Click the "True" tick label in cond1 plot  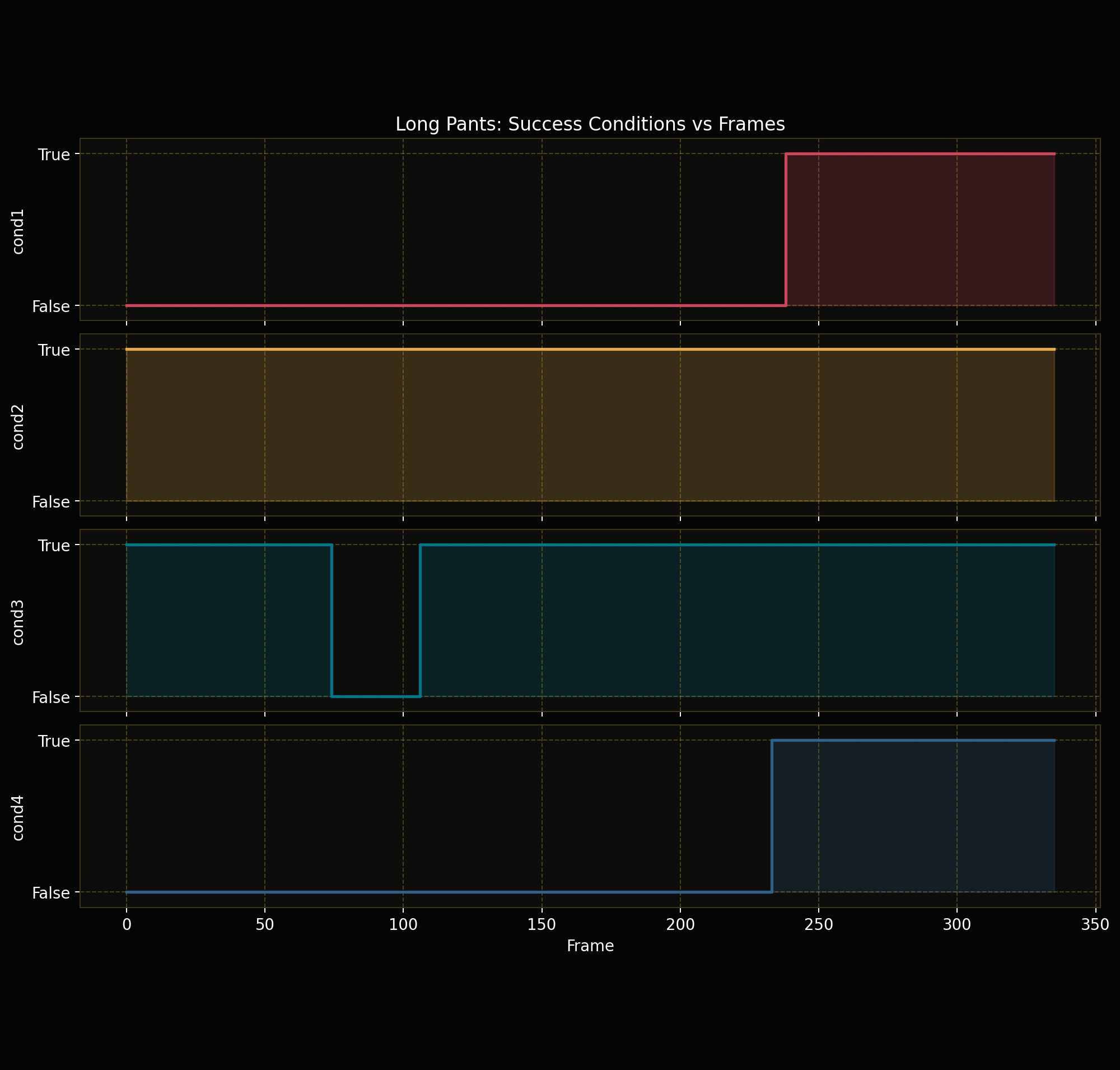(54, 155)
